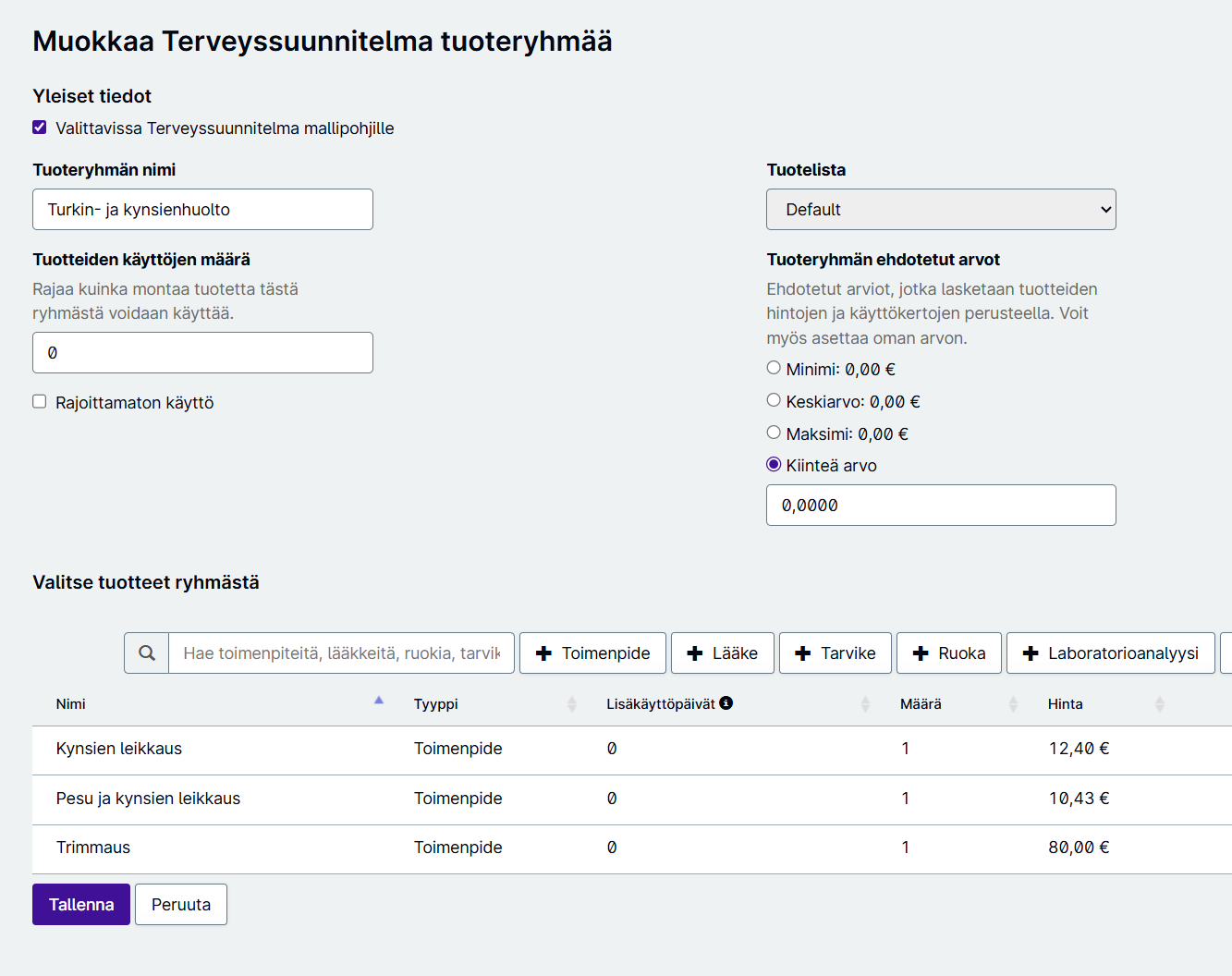The height and width of the screenshot is (976, 1232).
Task: Focus the Tuoteryhmän nimi text field
Action: [202, 210]
